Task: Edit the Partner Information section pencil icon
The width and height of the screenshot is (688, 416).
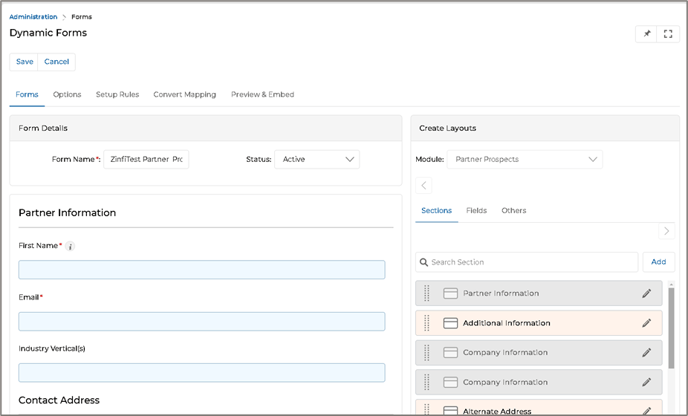Action: (646, 294)
